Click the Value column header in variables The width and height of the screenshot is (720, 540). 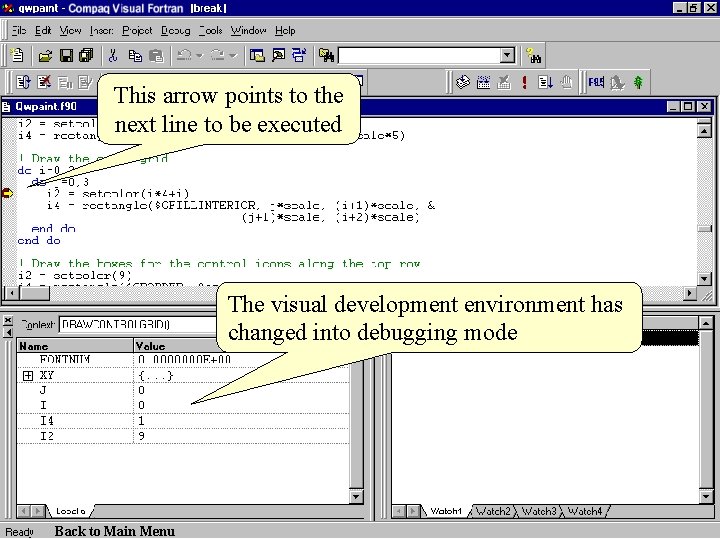click(x=174, y=346)
